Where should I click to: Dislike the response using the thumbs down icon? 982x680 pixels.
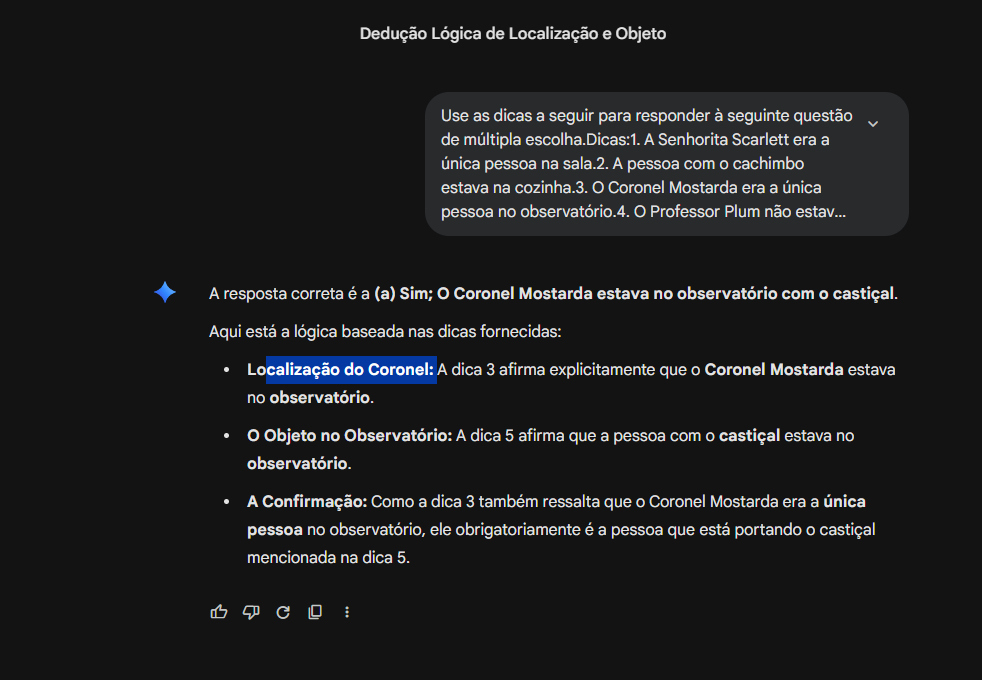point(251,611)
